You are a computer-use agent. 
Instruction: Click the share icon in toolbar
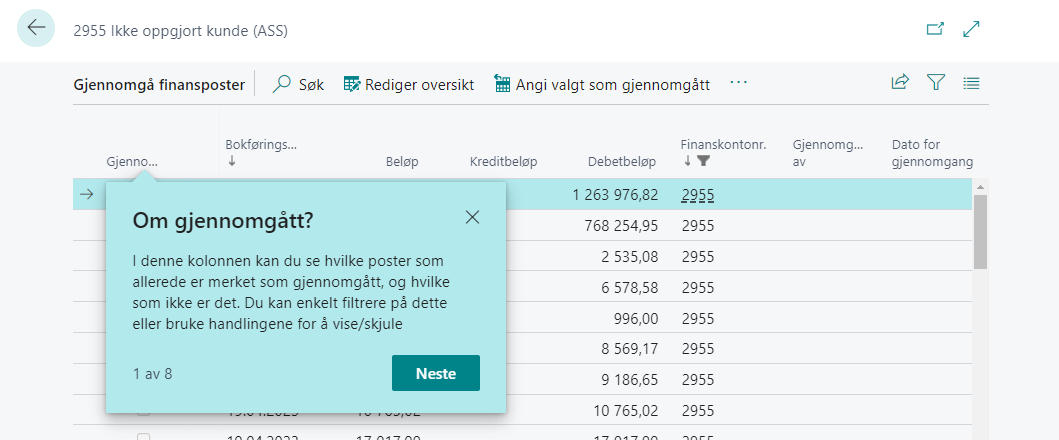tap(900, 84)
